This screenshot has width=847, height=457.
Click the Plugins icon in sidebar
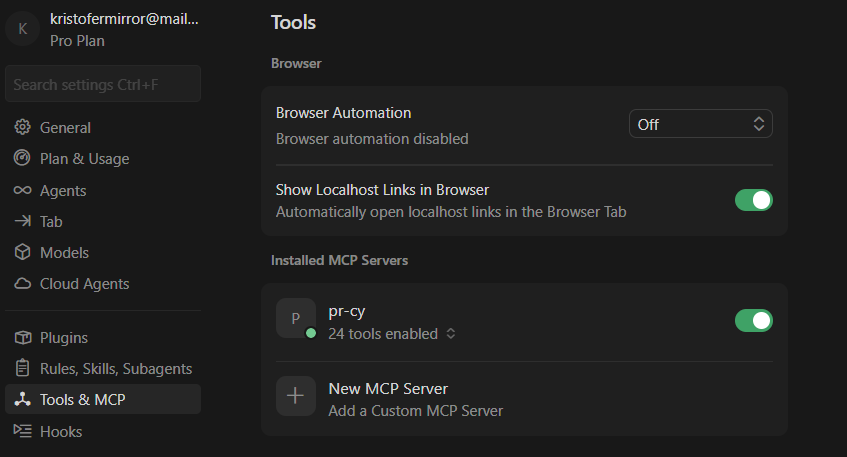pos(22,338)
